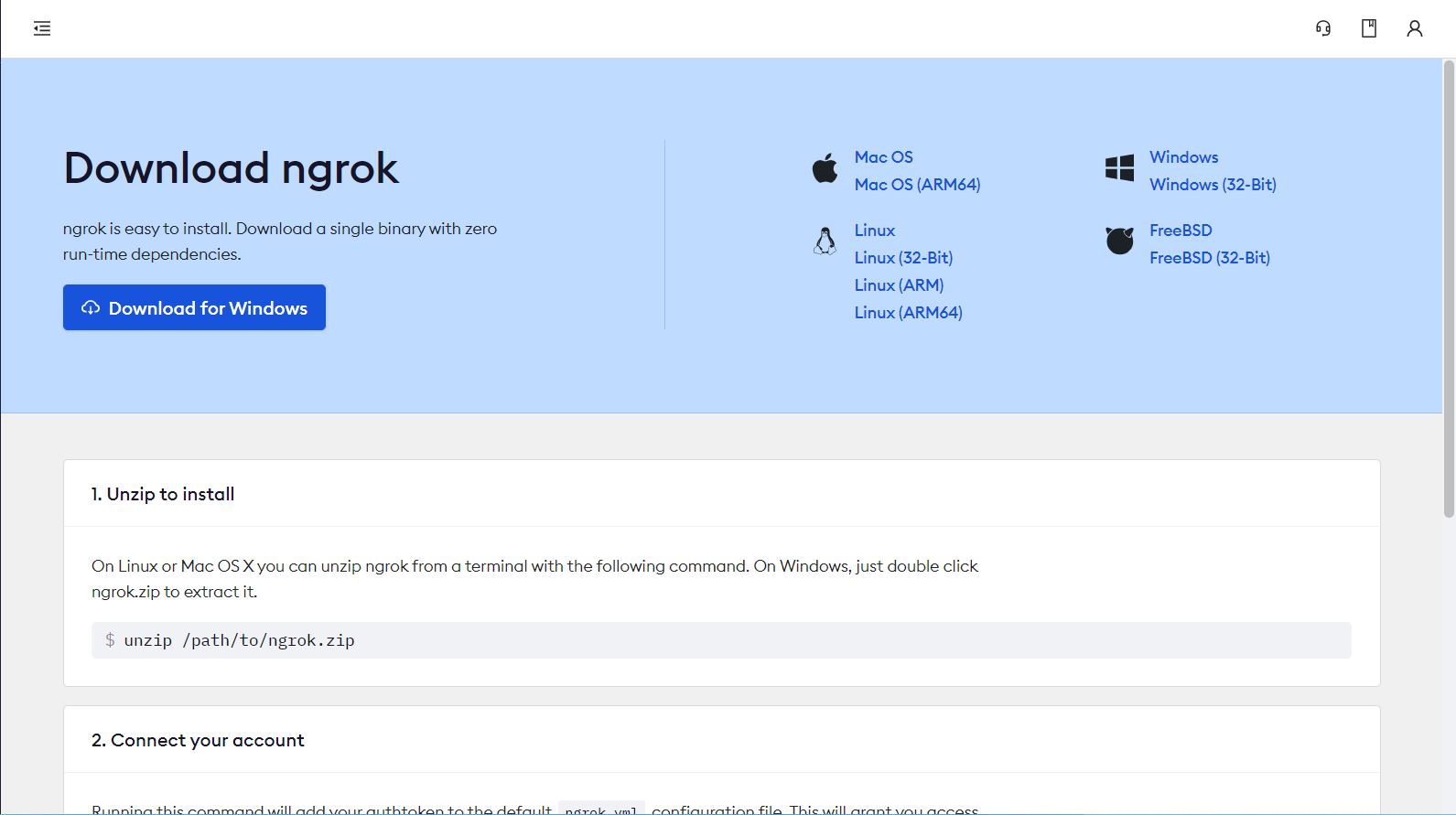
Task: Choose the Linux download link
Action: click(x=875, y=231)
